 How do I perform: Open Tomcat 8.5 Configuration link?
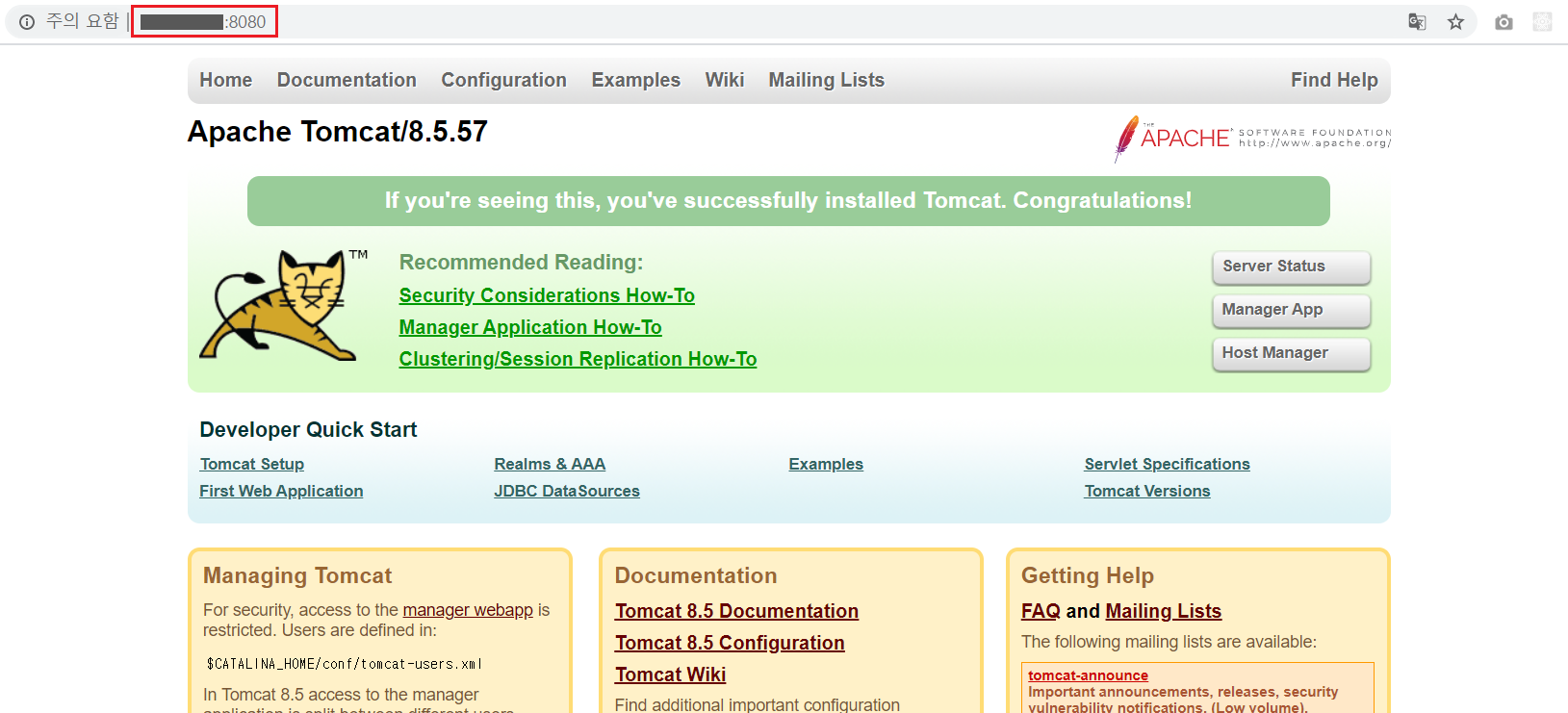[730, 643]
